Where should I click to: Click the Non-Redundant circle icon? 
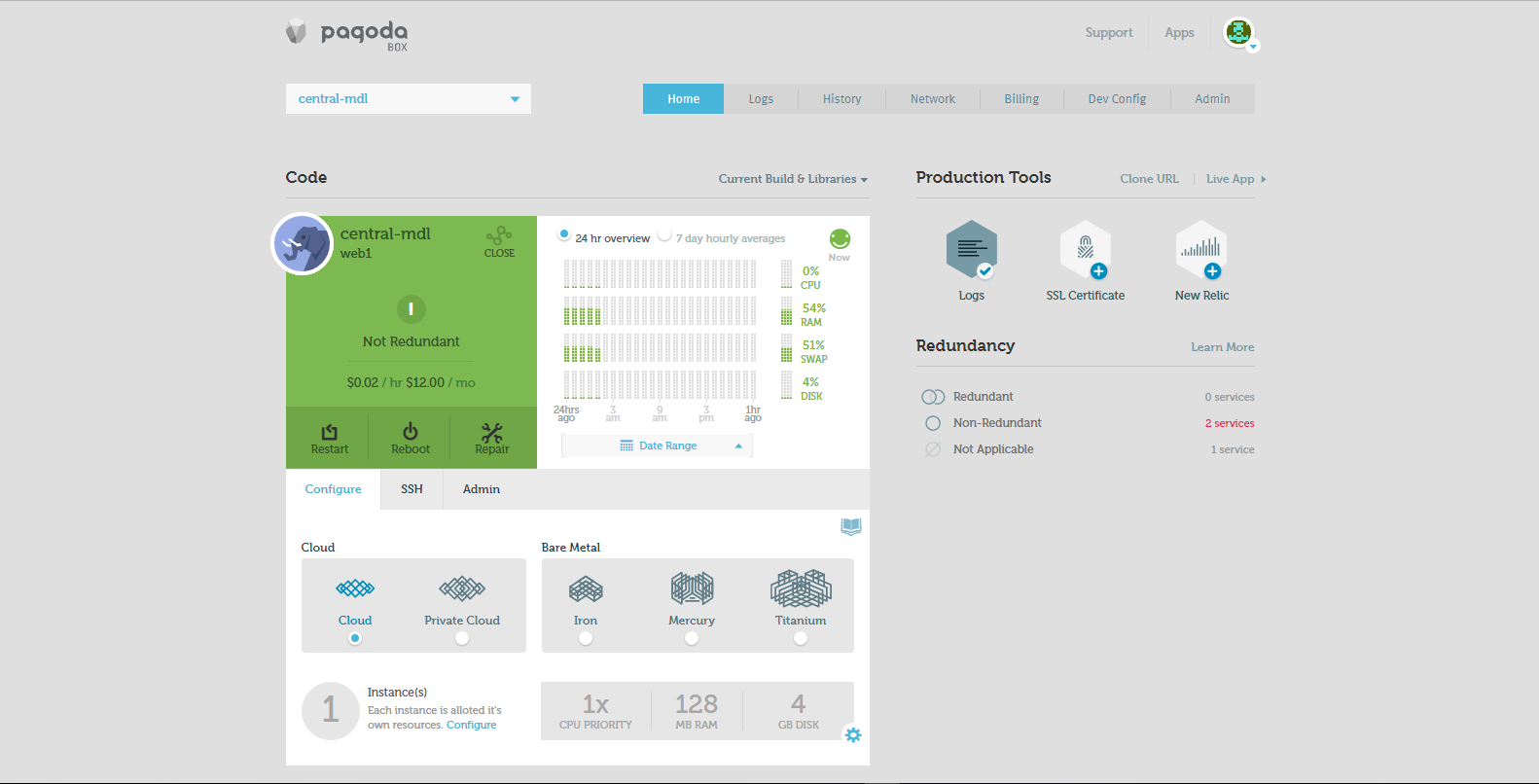[x=933, y=423]
